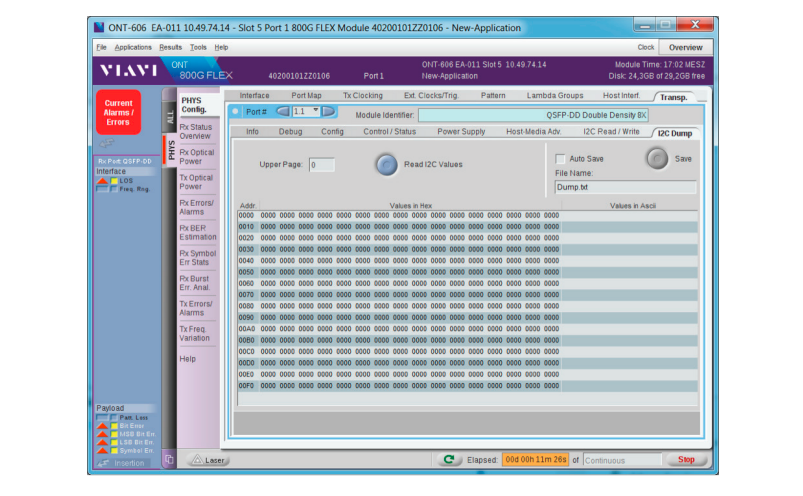Click the Current Alarms / Errors button
Viewport: 803px width, 496px height.
(118, 113)
